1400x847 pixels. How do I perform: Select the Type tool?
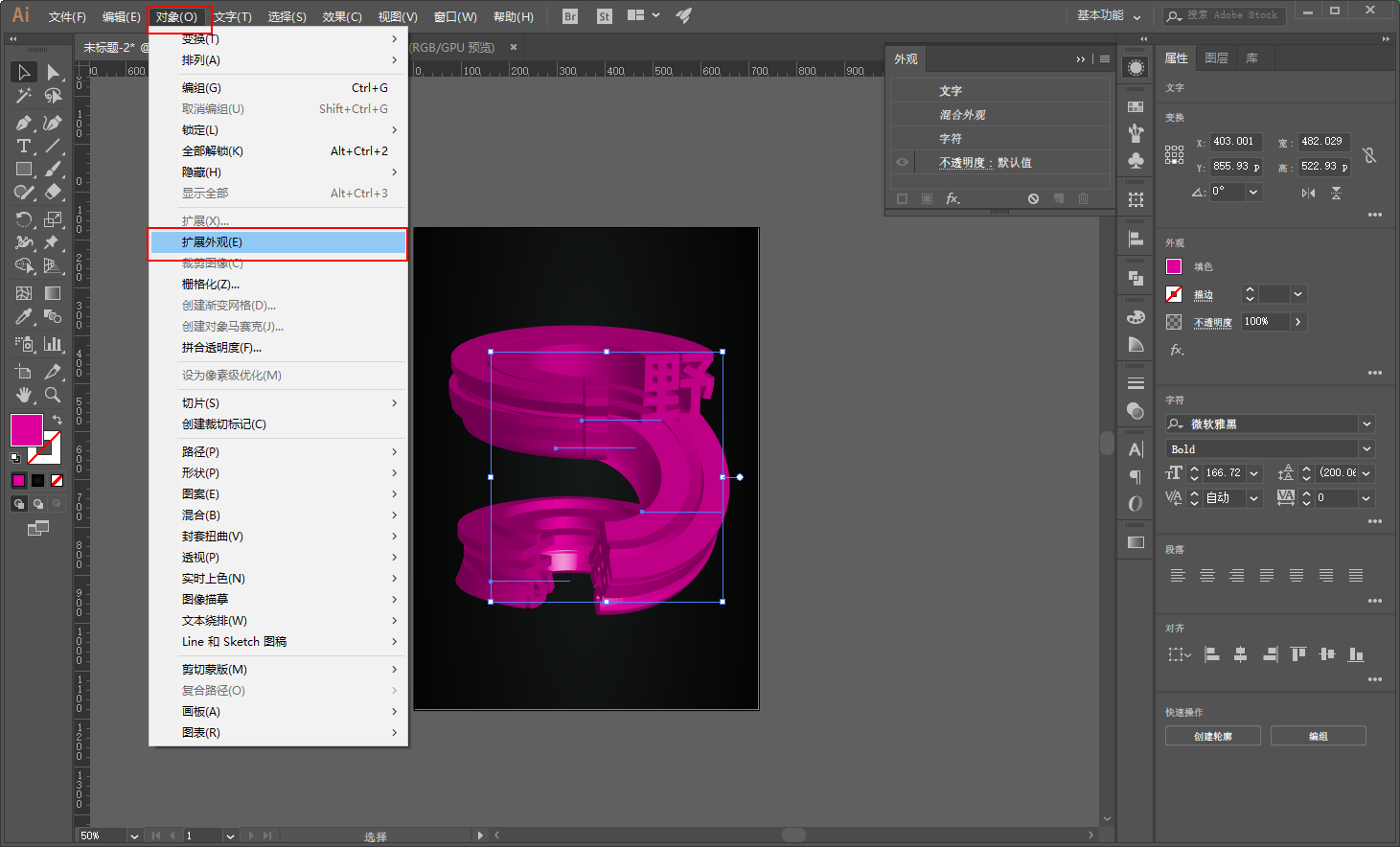24,146
